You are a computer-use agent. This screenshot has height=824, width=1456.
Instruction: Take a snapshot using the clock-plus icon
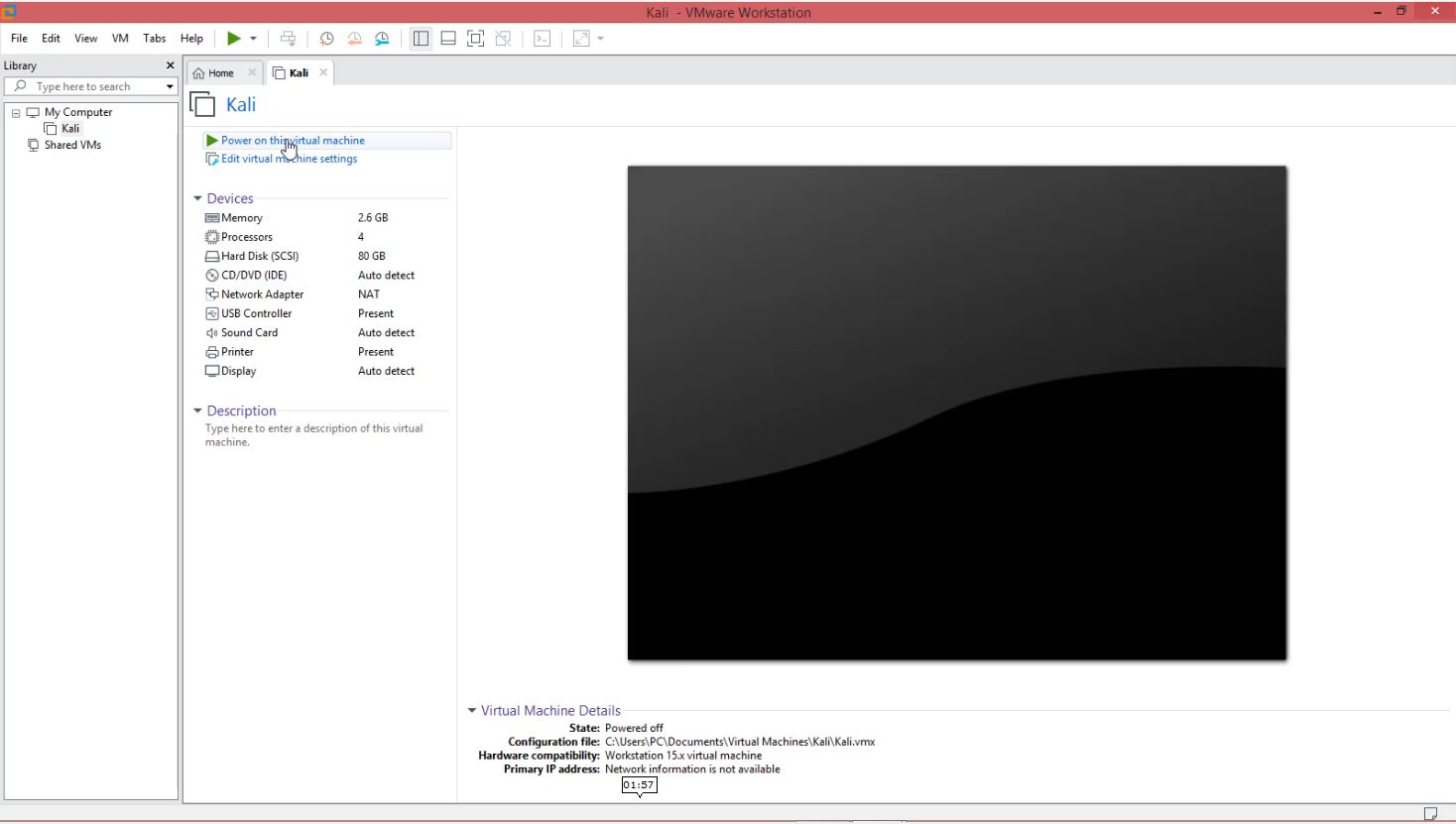coord(326,39)
